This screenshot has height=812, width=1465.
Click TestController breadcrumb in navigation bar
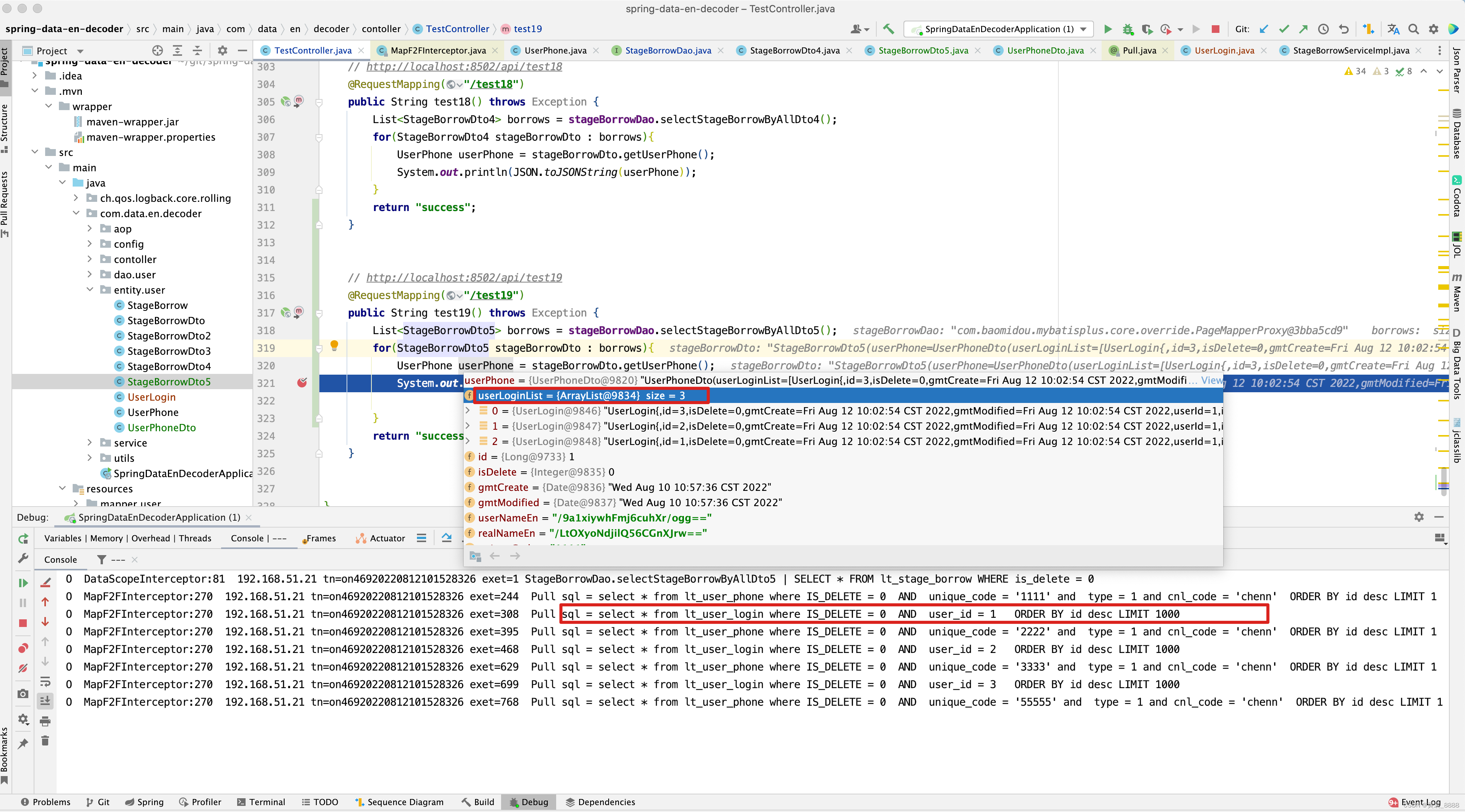(x=451, y=28)
